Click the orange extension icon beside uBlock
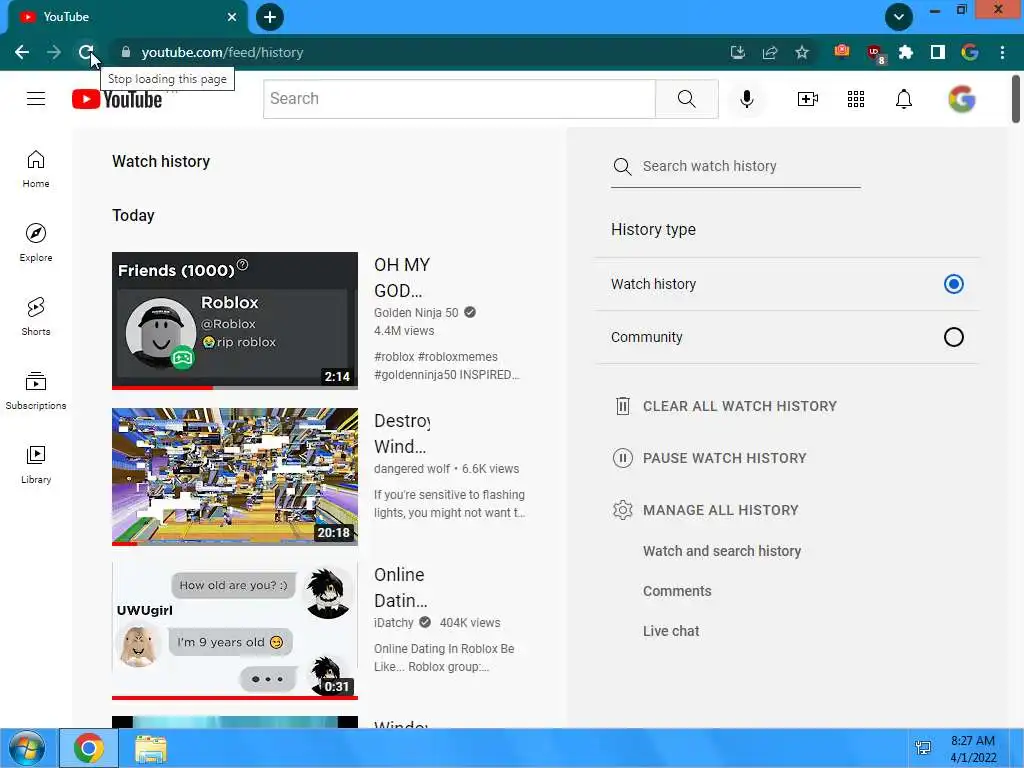 842,51
